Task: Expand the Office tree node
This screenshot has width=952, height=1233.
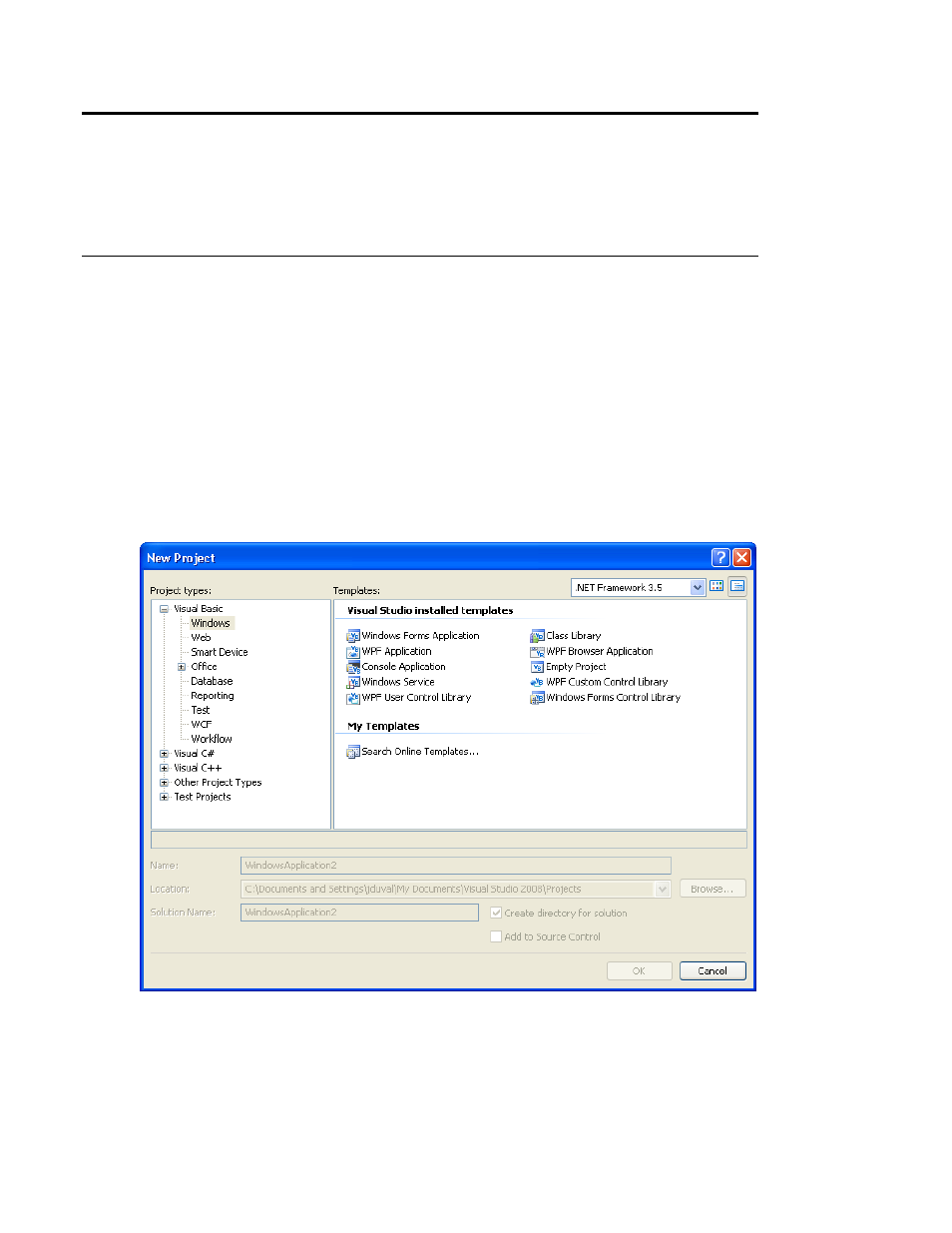Action: pos(182,667)
